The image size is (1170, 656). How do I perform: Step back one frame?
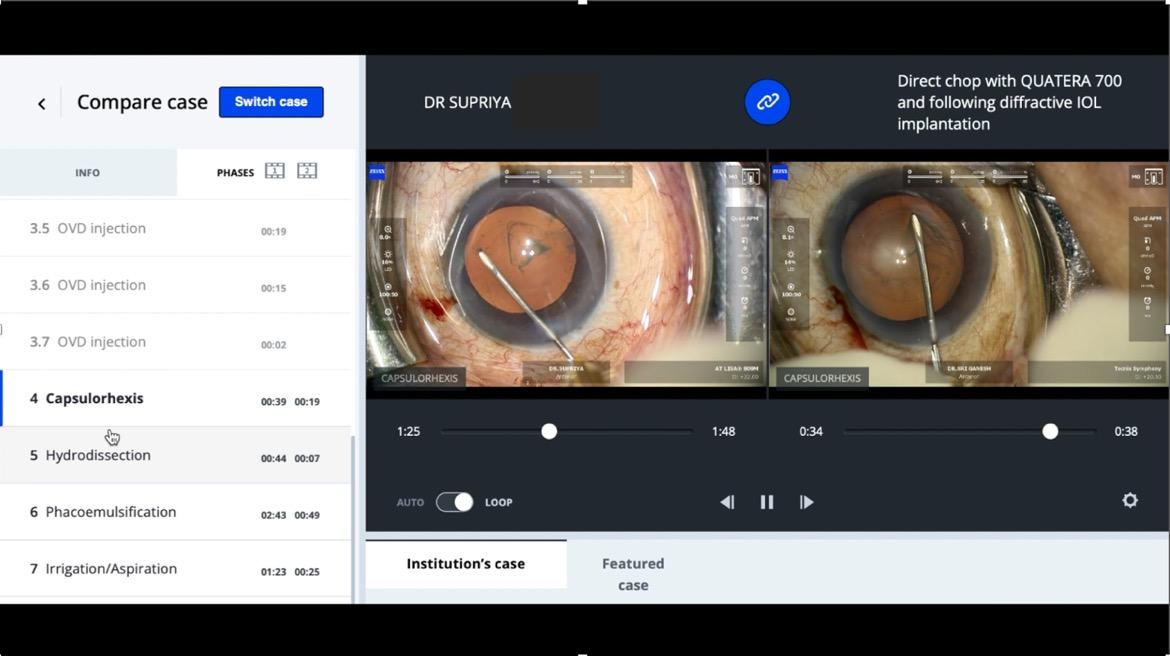click(727, 502)
